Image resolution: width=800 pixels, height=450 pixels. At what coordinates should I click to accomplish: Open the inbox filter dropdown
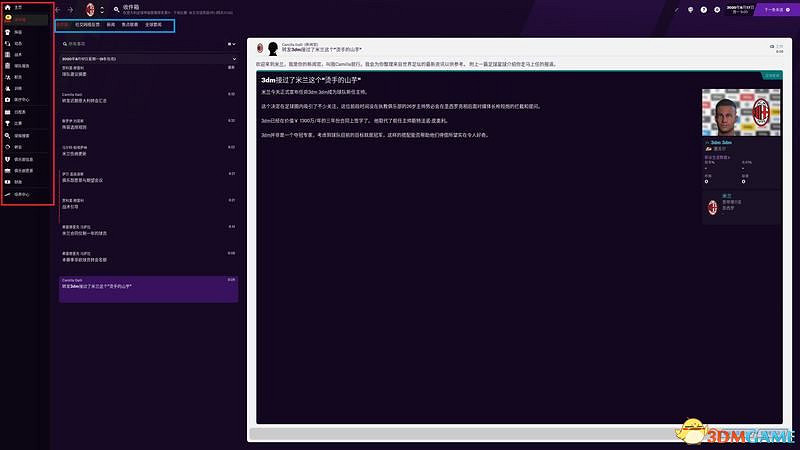point(230,45)
